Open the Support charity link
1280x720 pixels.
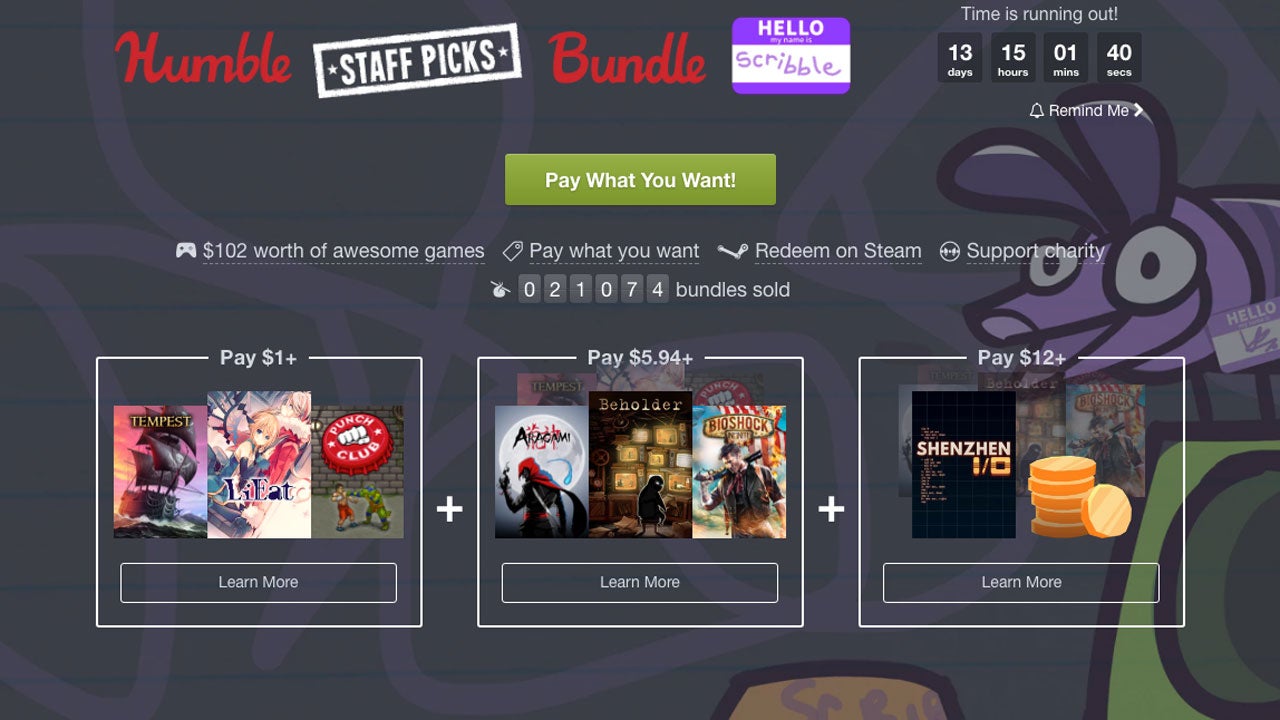[x=1035, y=251]
